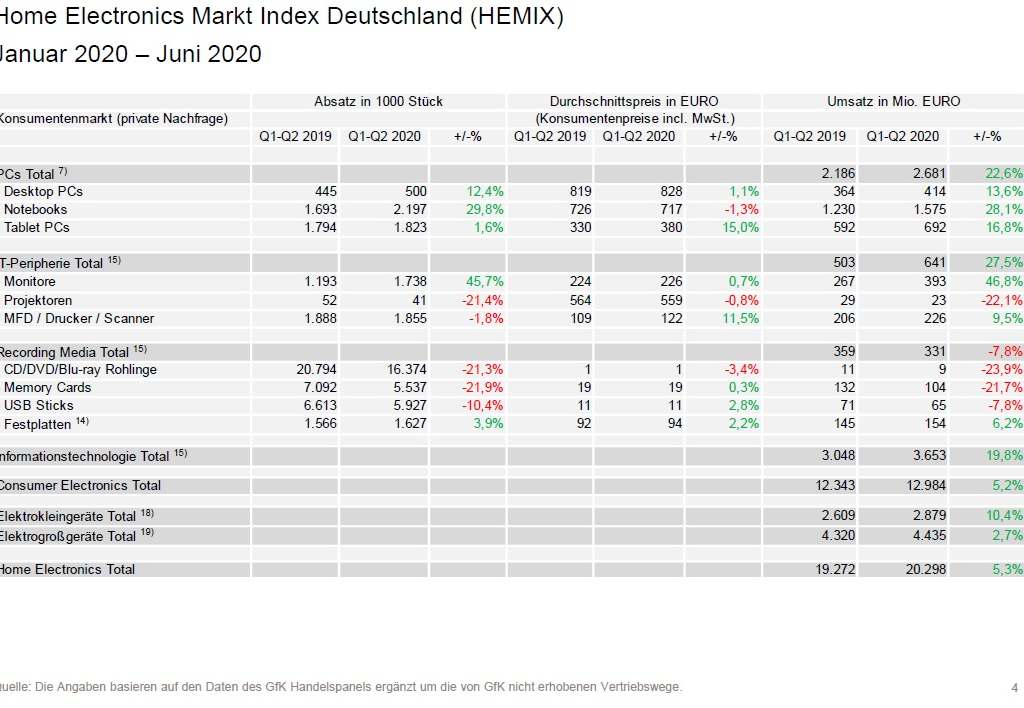Select the 'Absatz in 1000 Stück' column header
Screen dimensions: 1024x708
378,101
